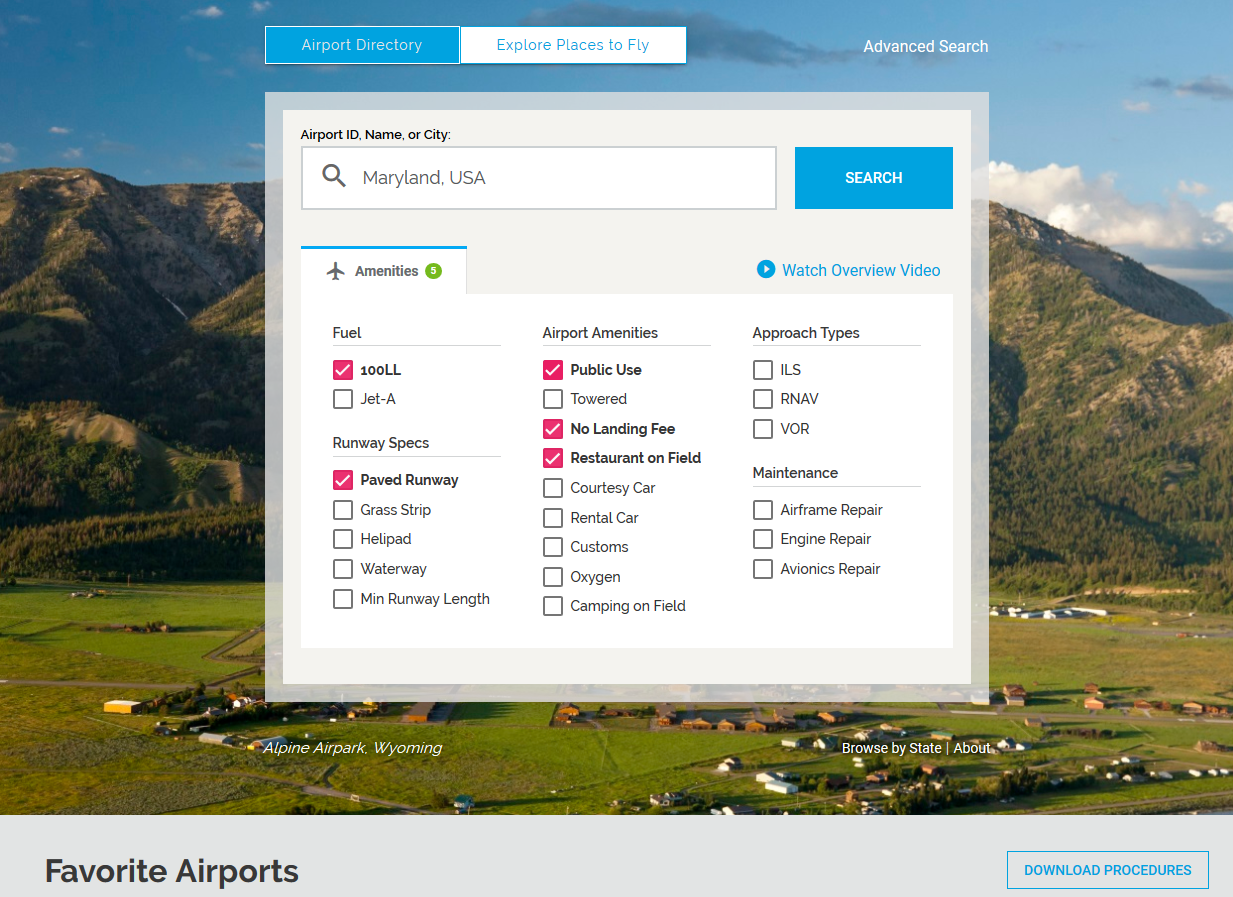
Task: Uncheck the Paved Runway checkbox
Action: (x=343, y=480)
